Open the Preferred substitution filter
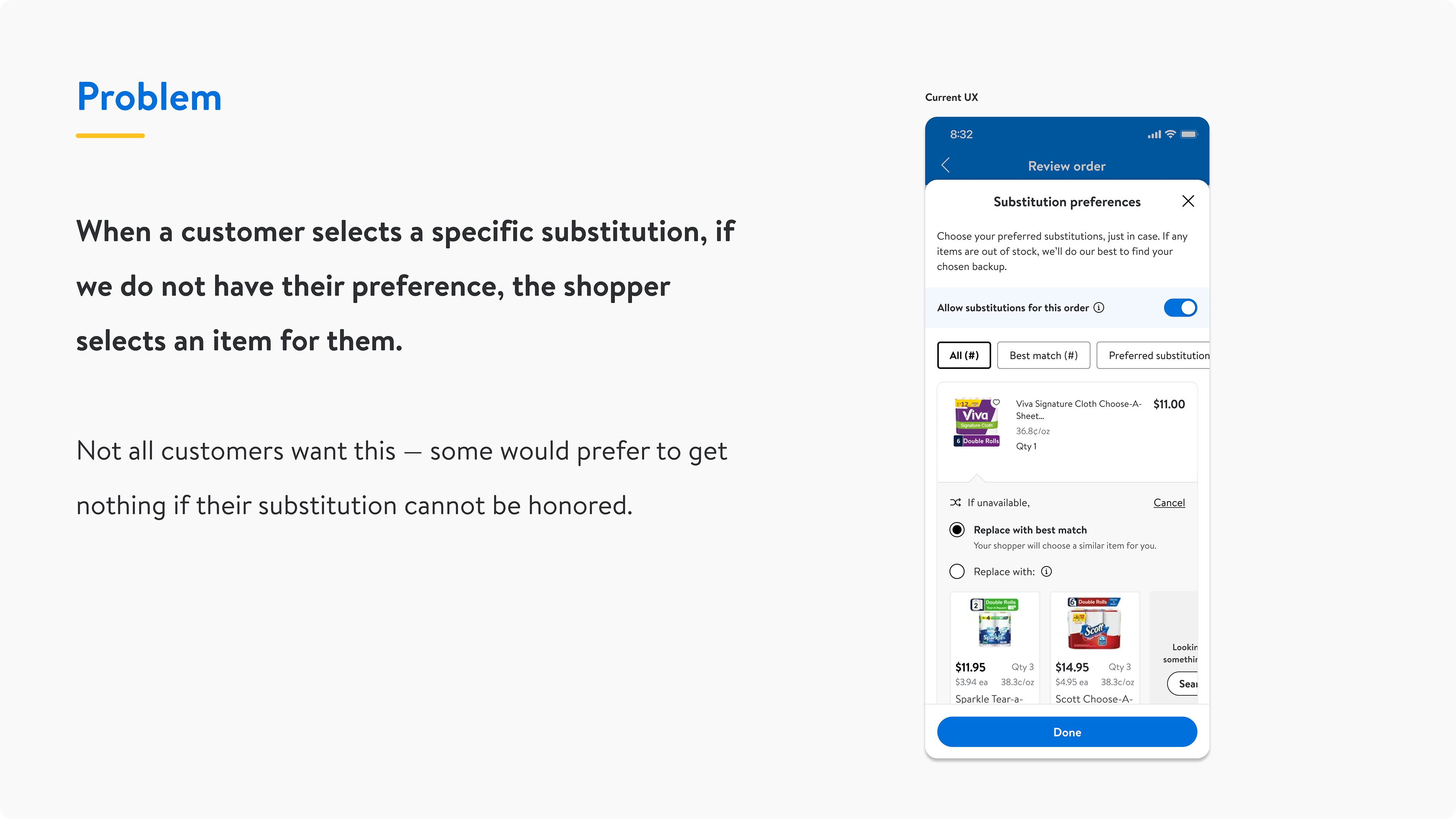Screen dimensions: 1456x819 coord(1153,355)
